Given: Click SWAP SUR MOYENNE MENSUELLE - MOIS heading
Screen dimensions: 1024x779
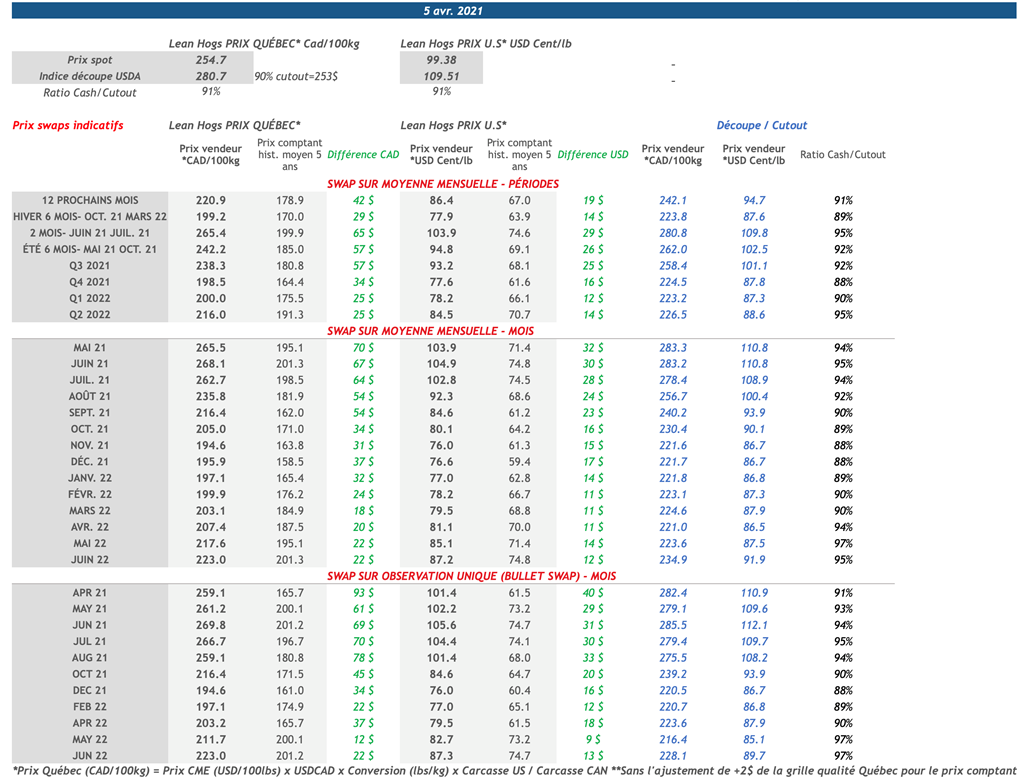Looking at the screenshot, I should [430, 331].
